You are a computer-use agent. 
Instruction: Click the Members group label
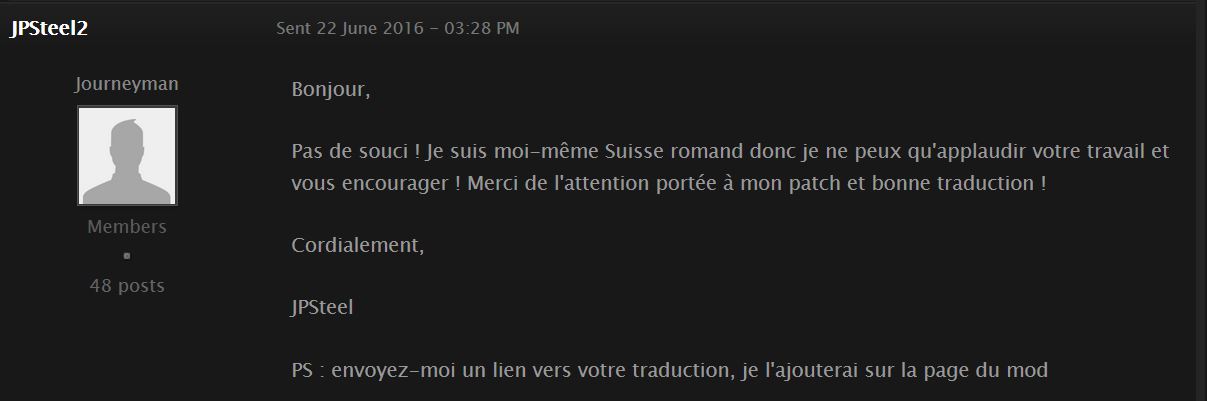127,227
